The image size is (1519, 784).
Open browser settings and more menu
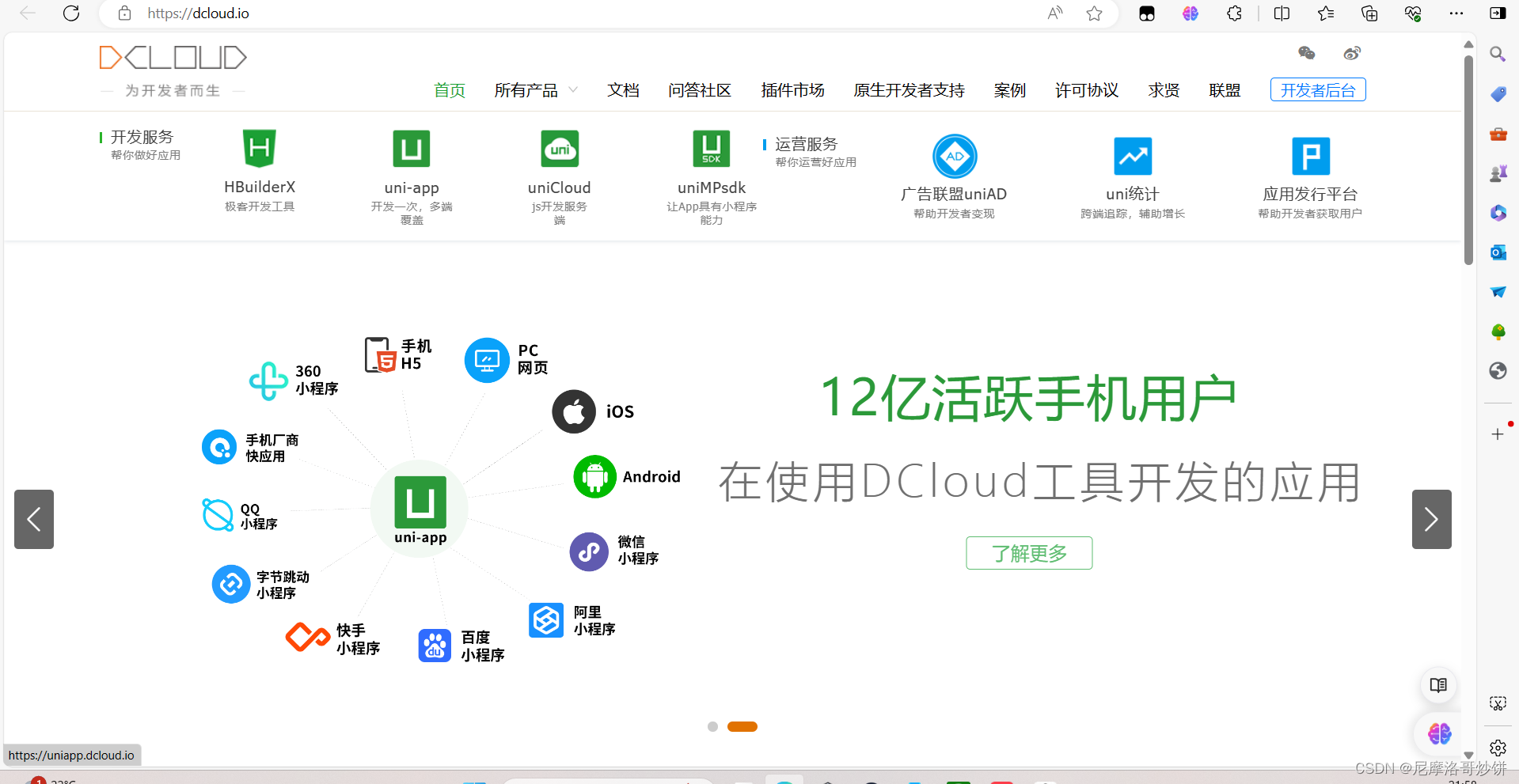(x=1456, y=13)
